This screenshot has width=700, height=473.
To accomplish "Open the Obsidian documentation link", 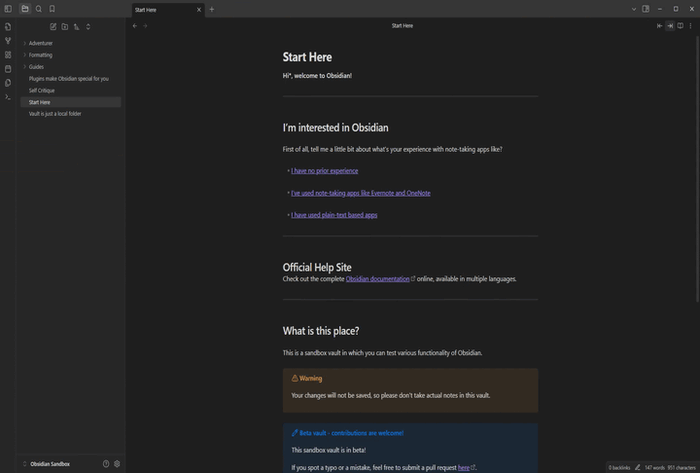I will (x=378, y=279).
